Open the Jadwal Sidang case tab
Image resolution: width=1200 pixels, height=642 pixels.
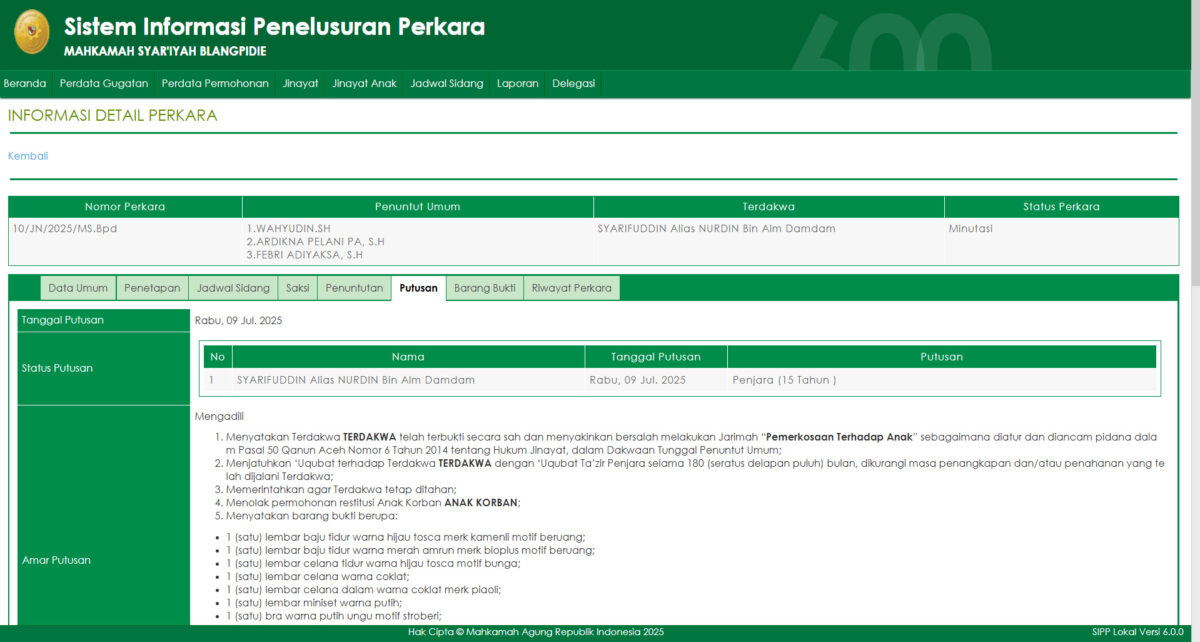click(x=233, y=288)
